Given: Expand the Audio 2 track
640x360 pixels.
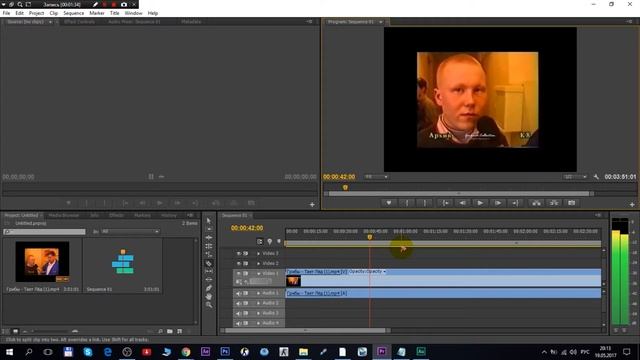Looking at the screenshot, I should [258, 303].
